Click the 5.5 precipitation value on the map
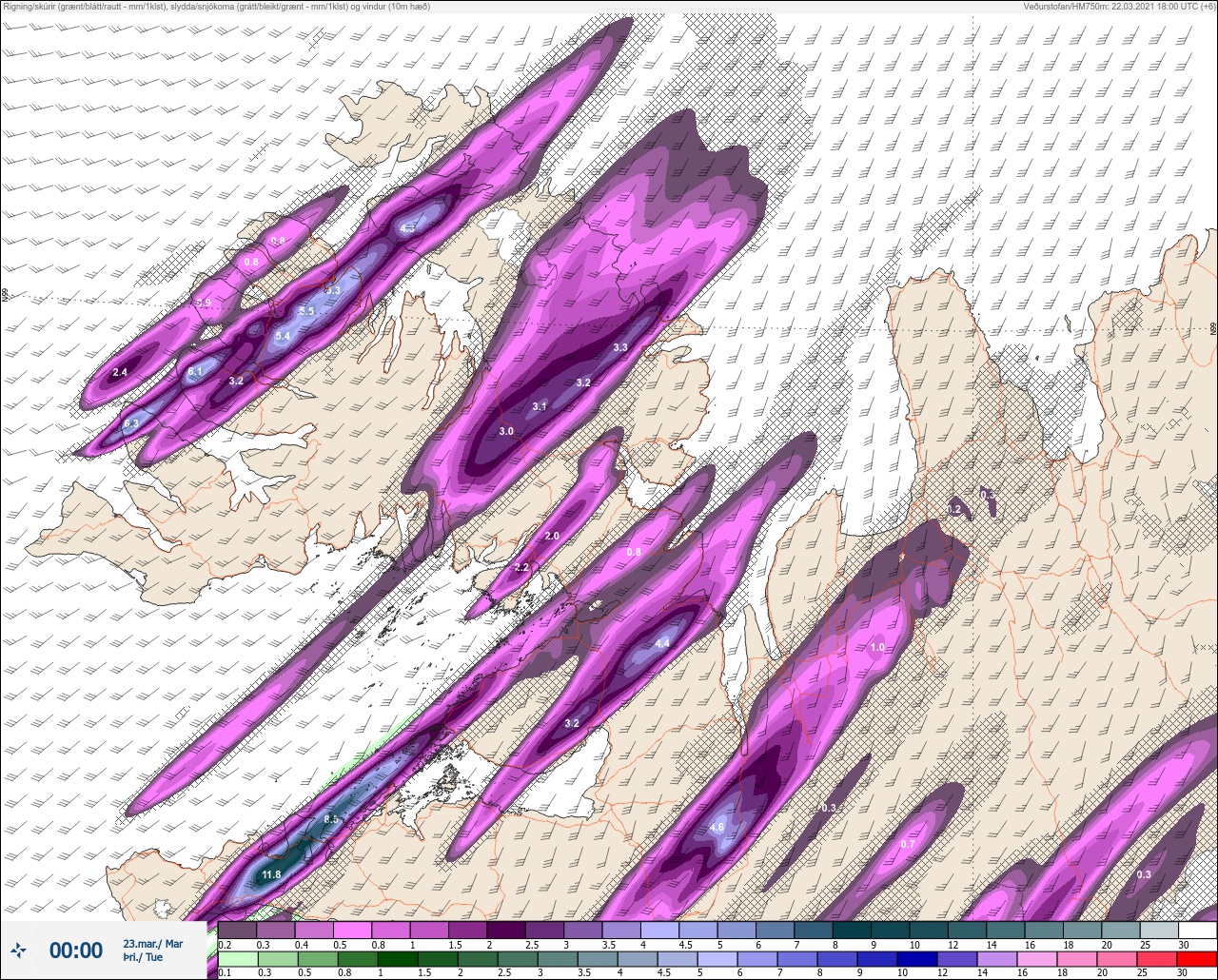 (x=306, y=311)
